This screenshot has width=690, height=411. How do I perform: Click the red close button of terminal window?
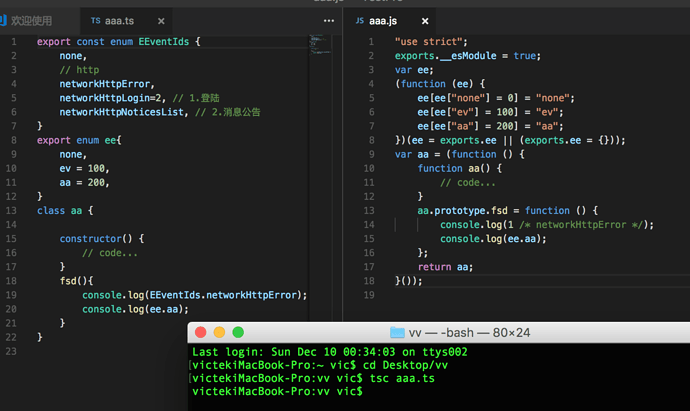pyautogui.click(x=201, y=332)
